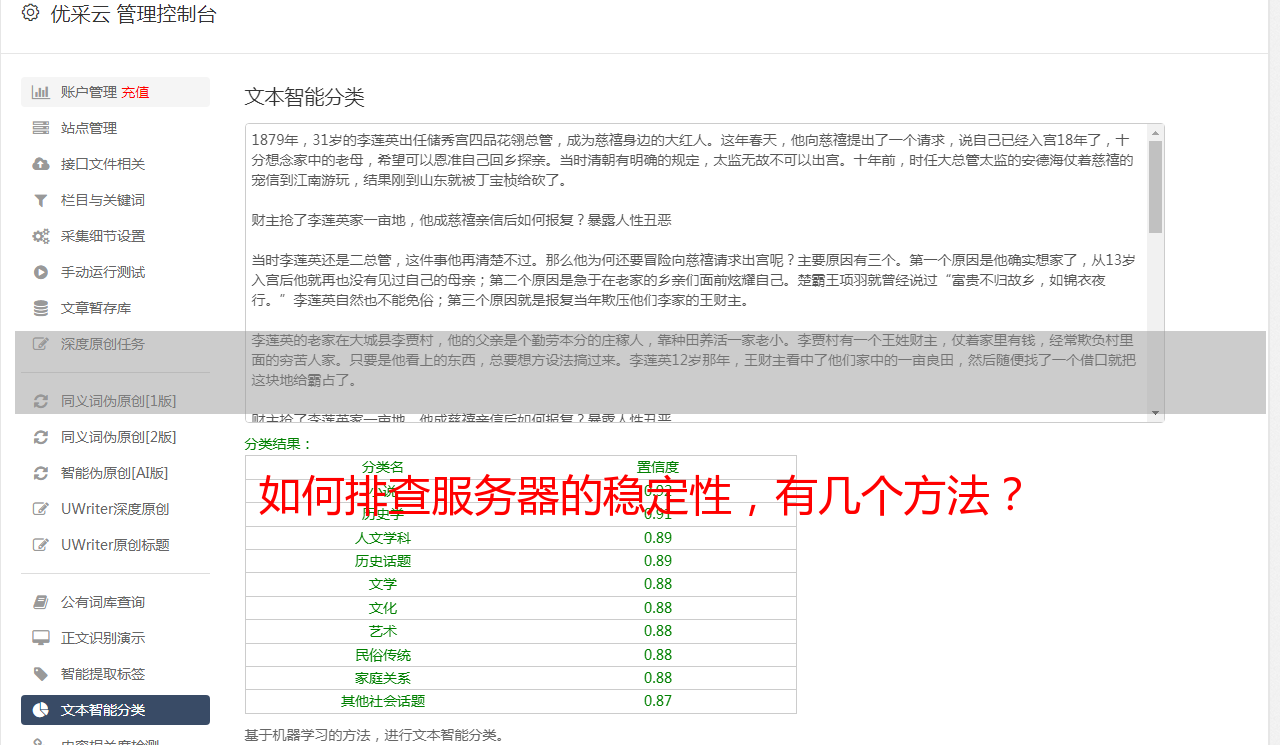Click the tag icon for 智能提取标签
The width and height of the screenshot is (1280, 745).
click(x=41, y=674)
